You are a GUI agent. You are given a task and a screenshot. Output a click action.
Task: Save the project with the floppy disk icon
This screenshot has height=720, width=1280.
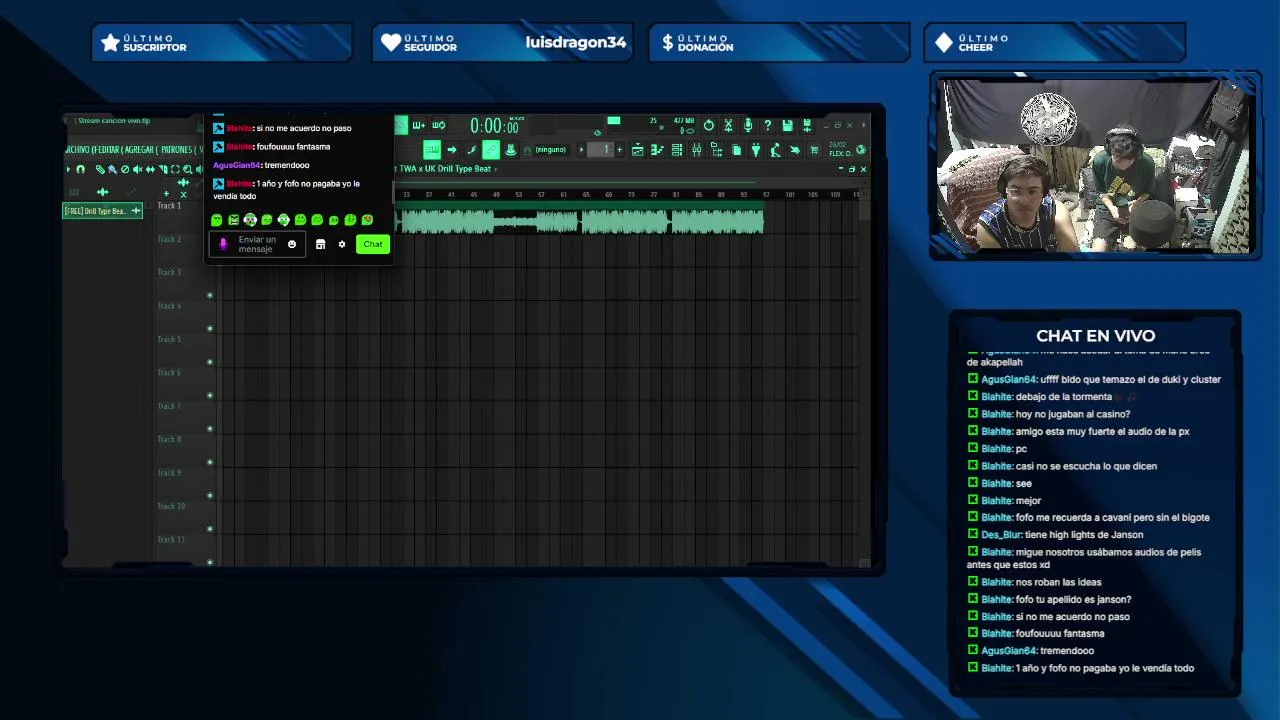pyautogui.click(x=787, y=126)
